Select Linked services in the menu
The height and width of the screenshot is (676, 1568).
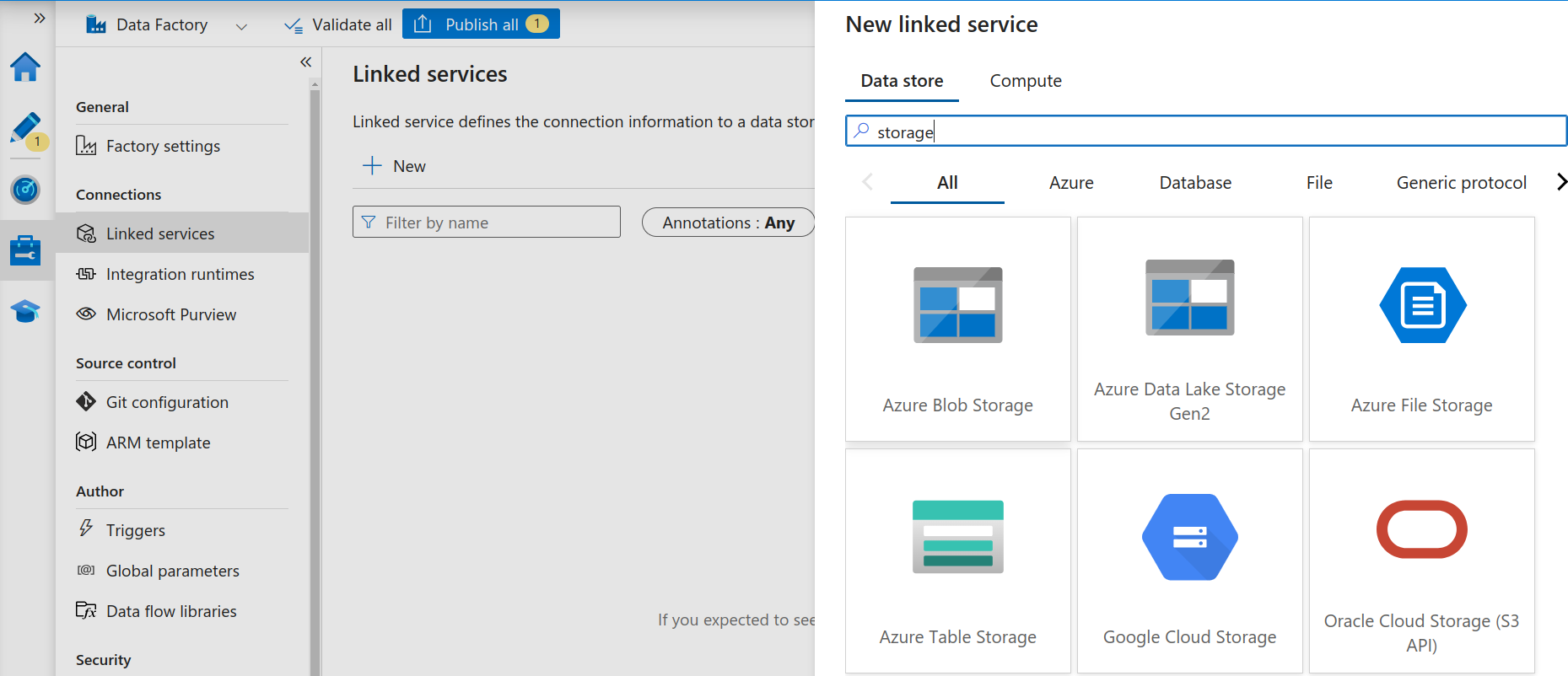pyautogui.click(x=181, y=233)
